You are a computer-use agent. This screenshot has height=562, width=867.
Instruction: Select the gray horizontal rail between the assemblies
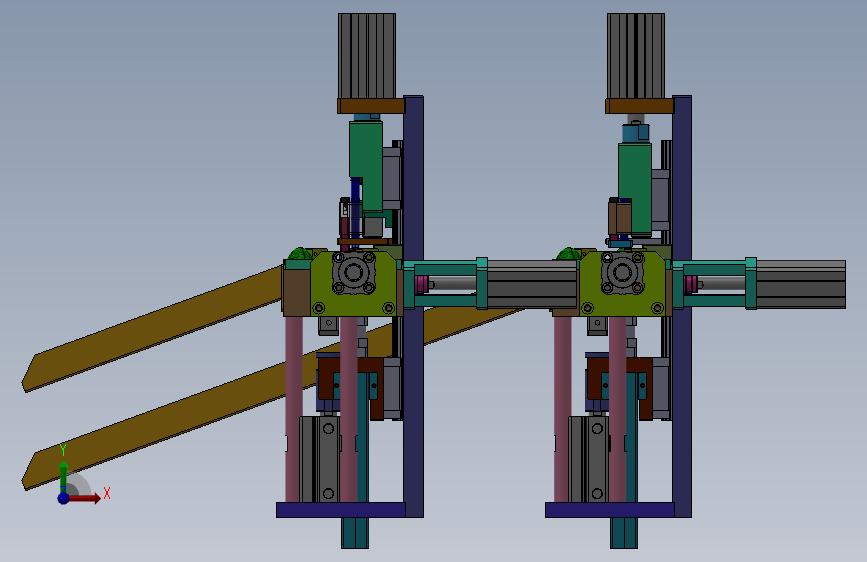pos(532,284)
